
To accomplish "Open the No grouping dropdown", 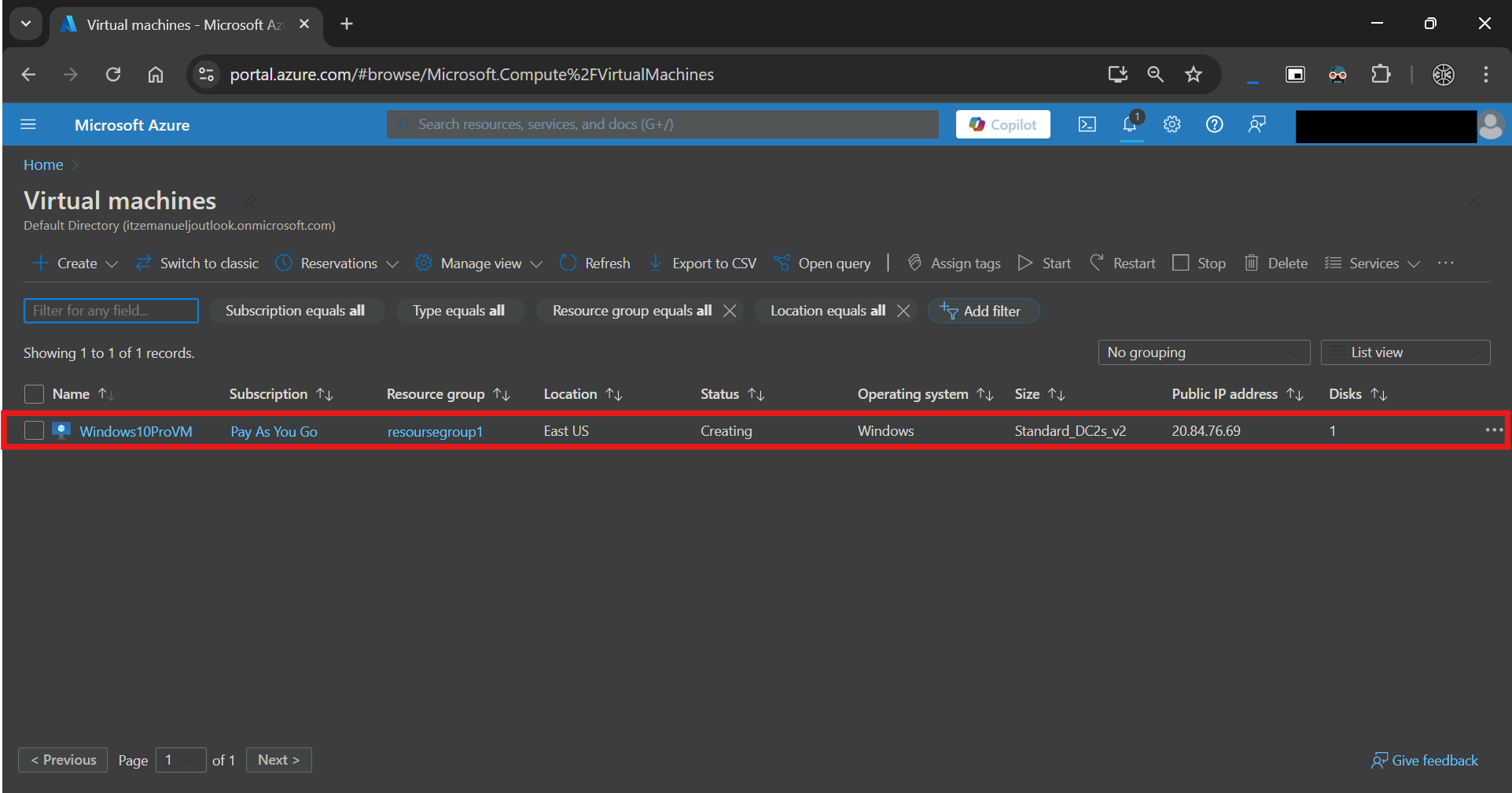I will pyautogui.click(x=1204, y=352).
